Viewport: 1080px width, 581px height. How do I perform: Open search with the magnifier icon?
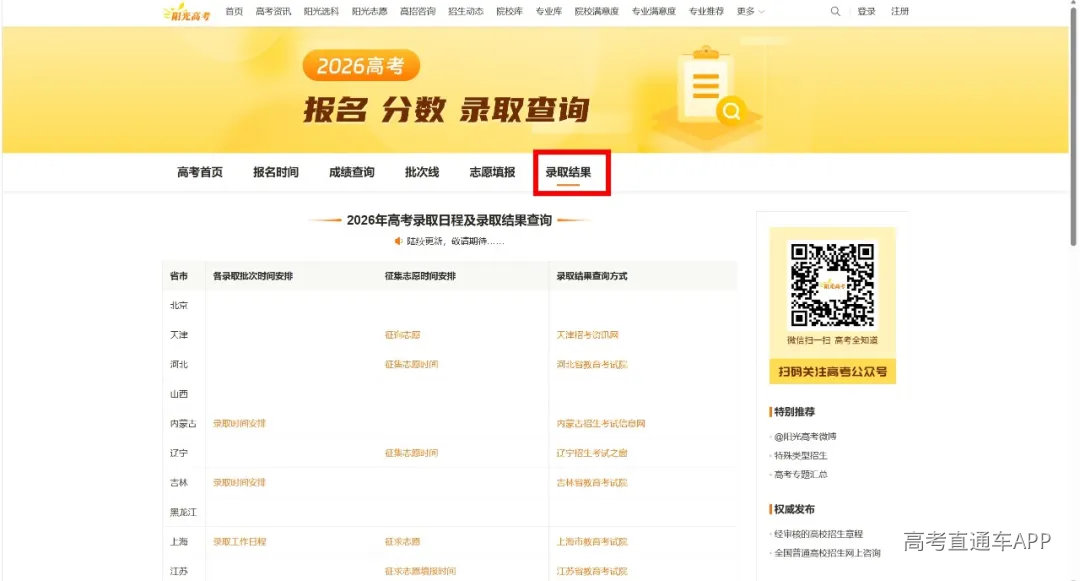pyautogui.click(x=835, y=11)
